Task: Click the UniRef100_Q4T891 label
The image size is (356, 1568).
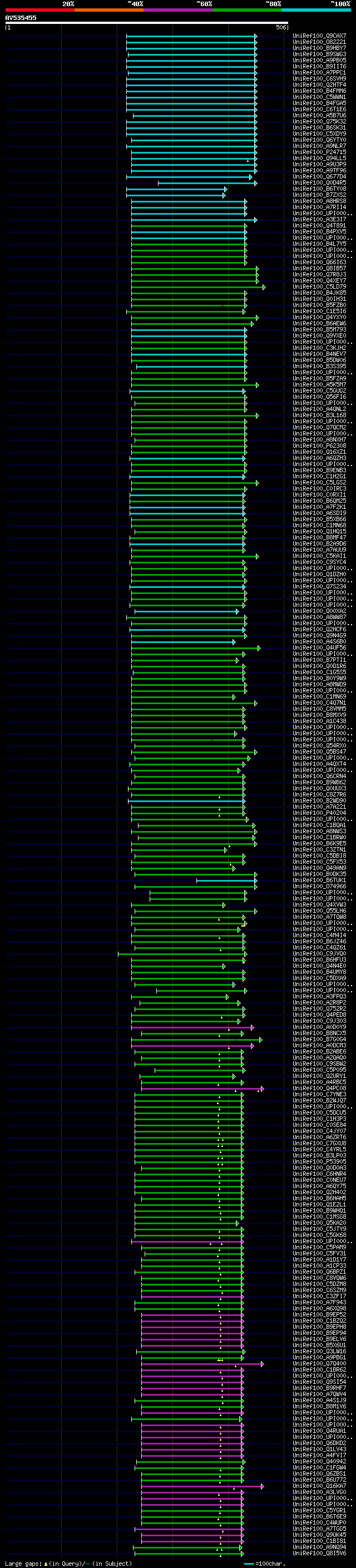Action: (x=319, y=226)
